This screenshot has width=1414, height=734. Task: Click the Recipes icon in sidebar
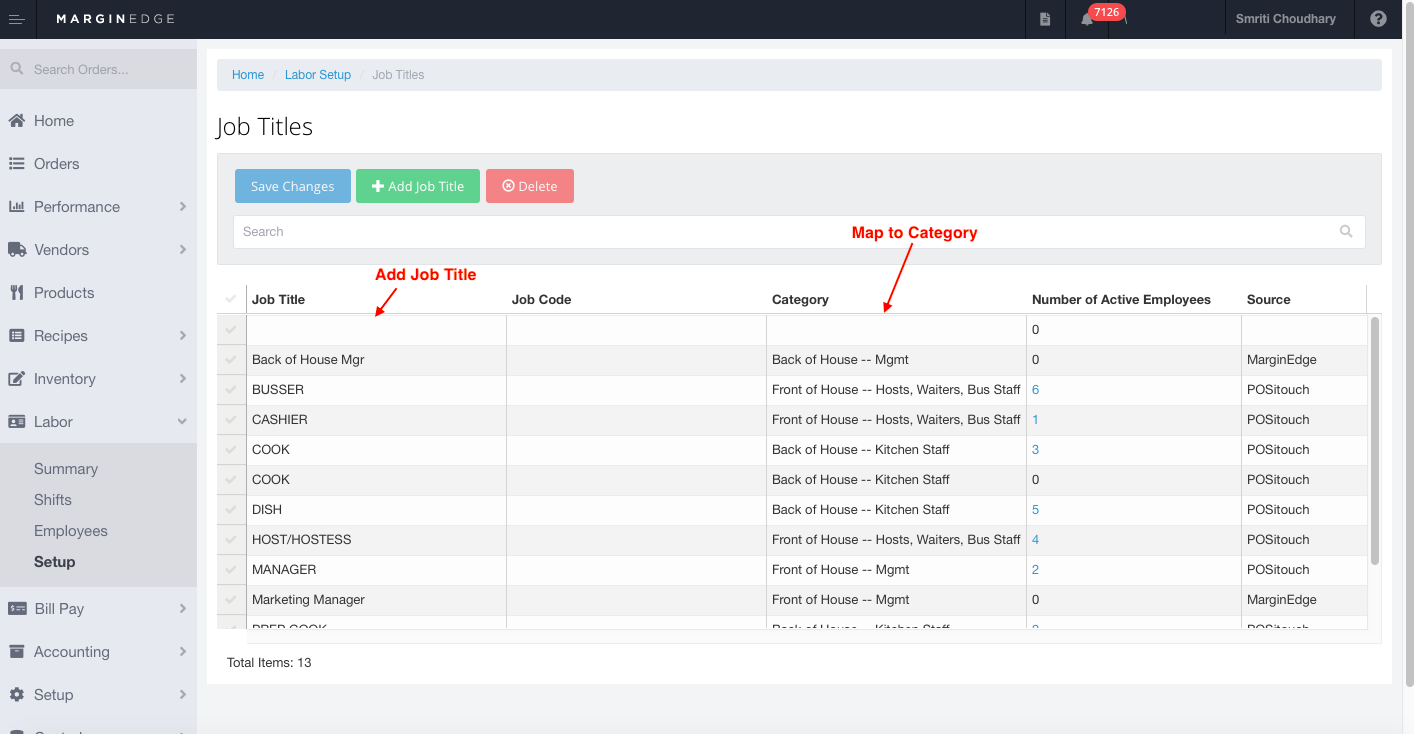[17, 336]
